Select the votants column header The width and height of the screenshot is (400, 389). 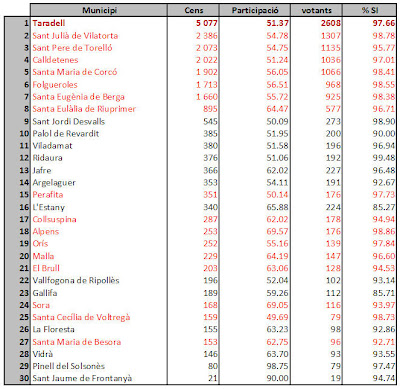pos(316,10)
